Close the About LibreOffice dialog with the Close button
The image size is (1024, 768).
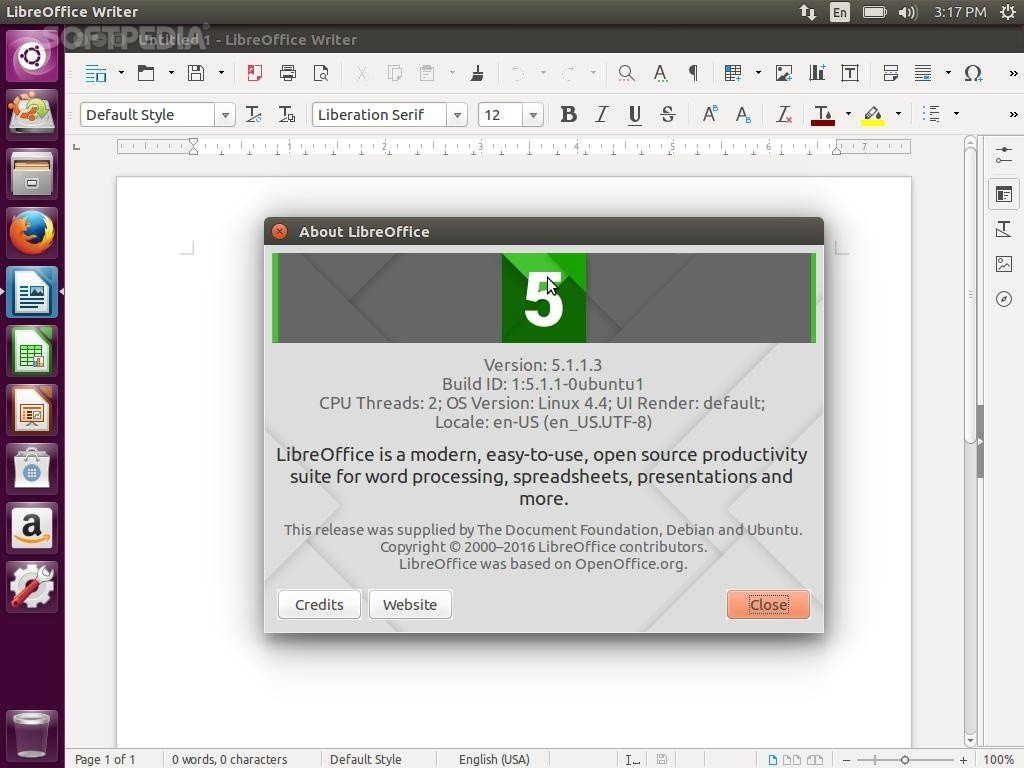point(768,604)
